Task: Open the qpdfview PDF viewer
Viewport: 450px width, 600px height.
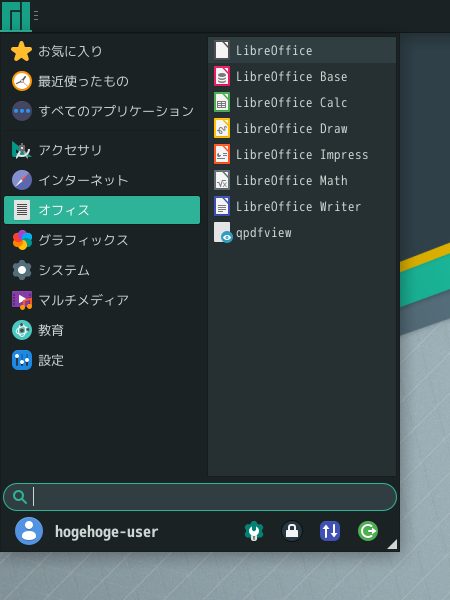Action: (x=302, y=233)
